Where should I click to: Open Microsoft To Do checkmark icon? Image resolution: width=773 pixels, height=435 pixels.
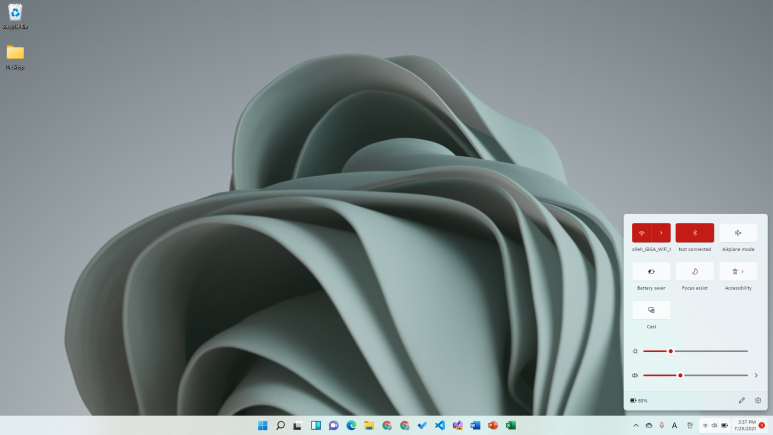pyautogui.click(x=422, y=425)
